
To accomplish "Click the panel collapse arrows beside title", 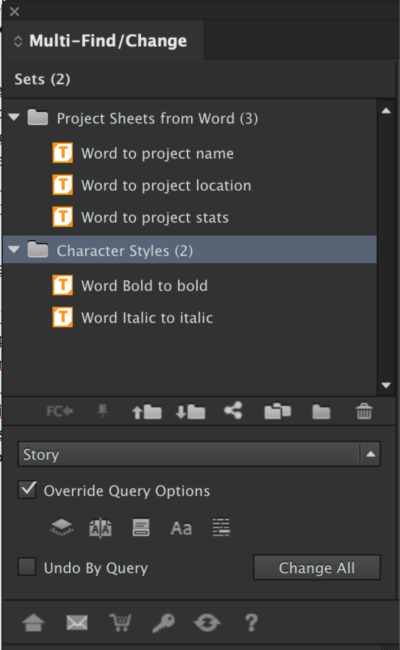I will point(18,41).
